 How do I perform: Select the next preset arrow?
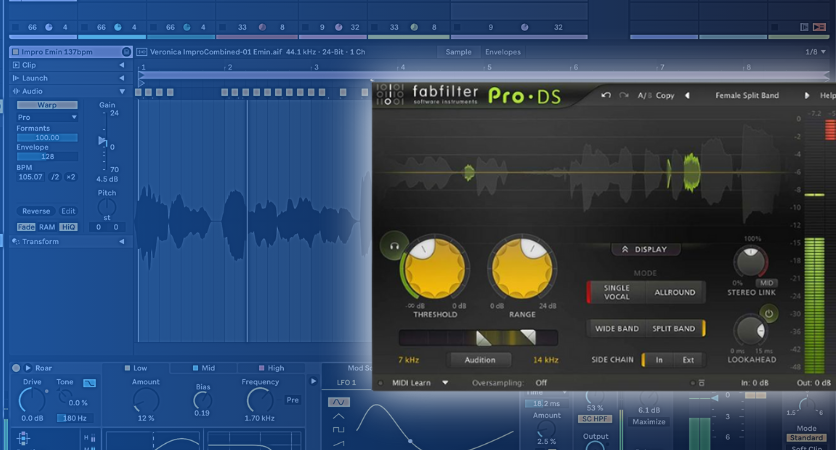807,96
